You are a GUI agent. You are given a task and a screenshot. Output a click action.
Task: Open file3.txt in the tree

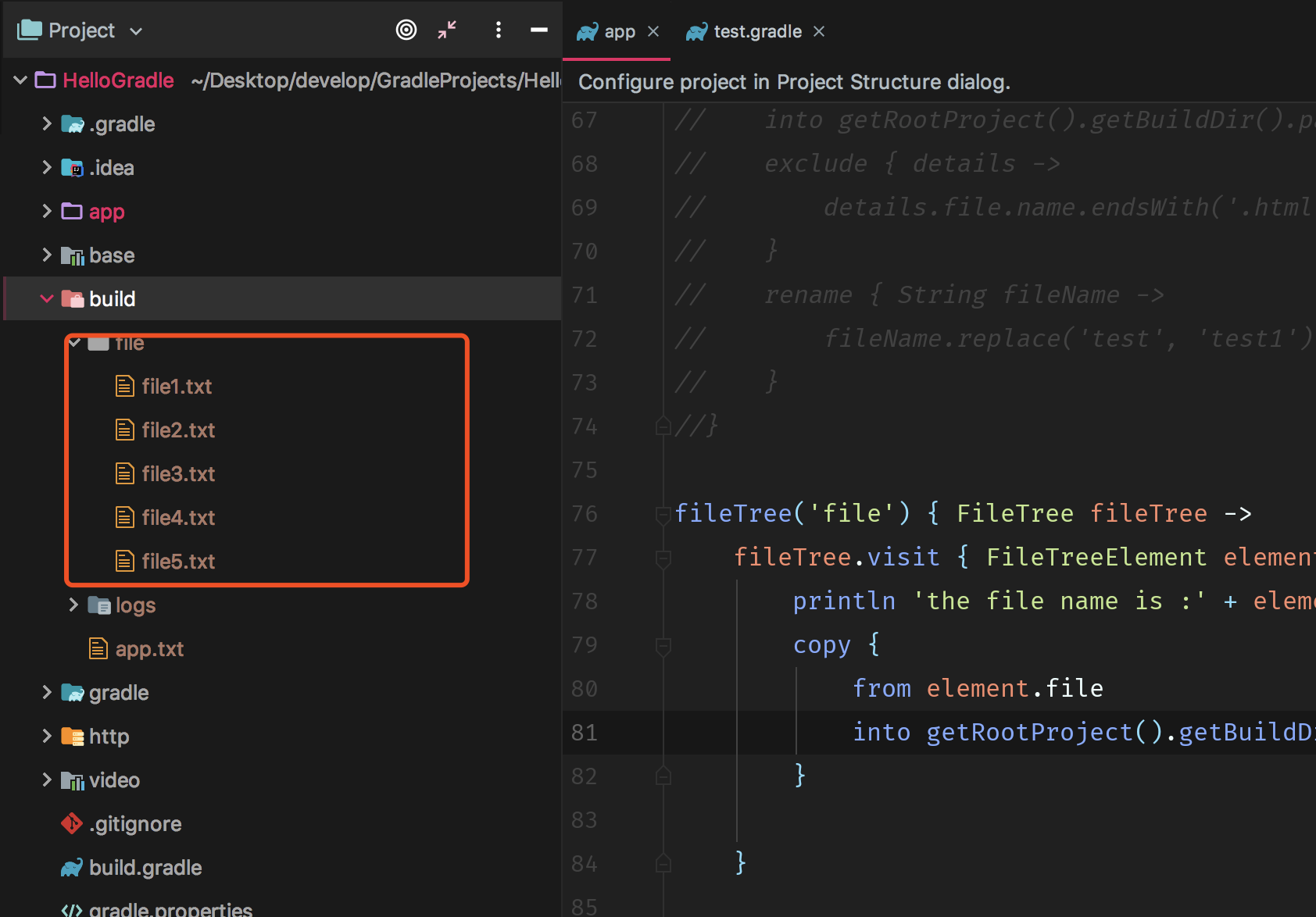[x=178, y=473]
